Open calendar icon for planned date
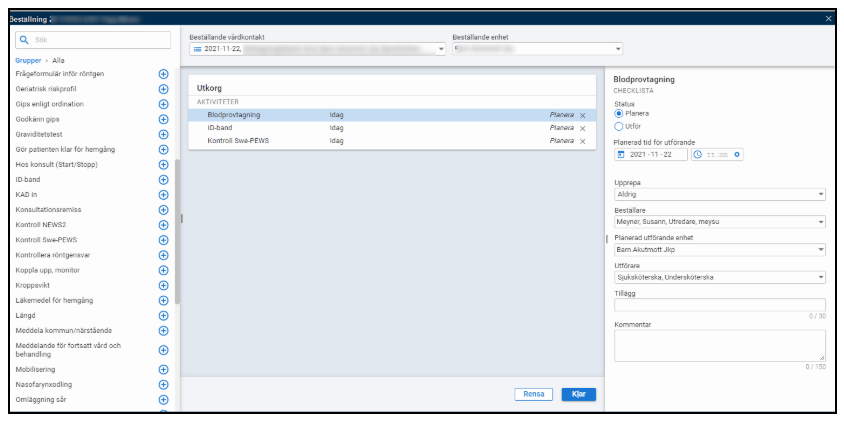Viewport: 844px width, 422px height. [621, 155]
